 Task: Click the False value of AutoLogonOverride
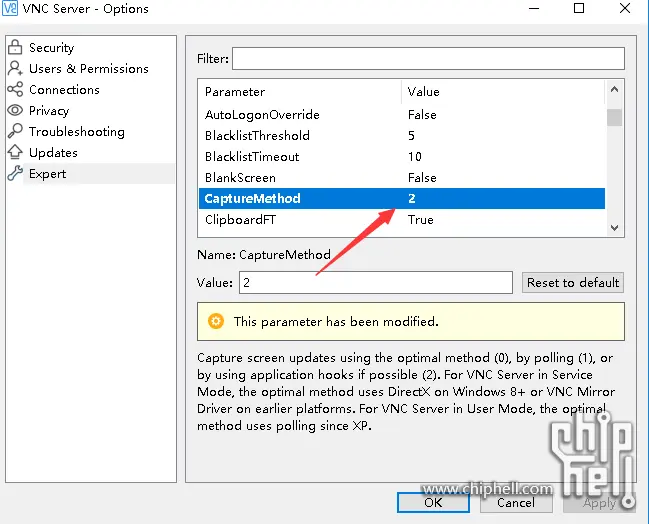click(x=422, y=115)
